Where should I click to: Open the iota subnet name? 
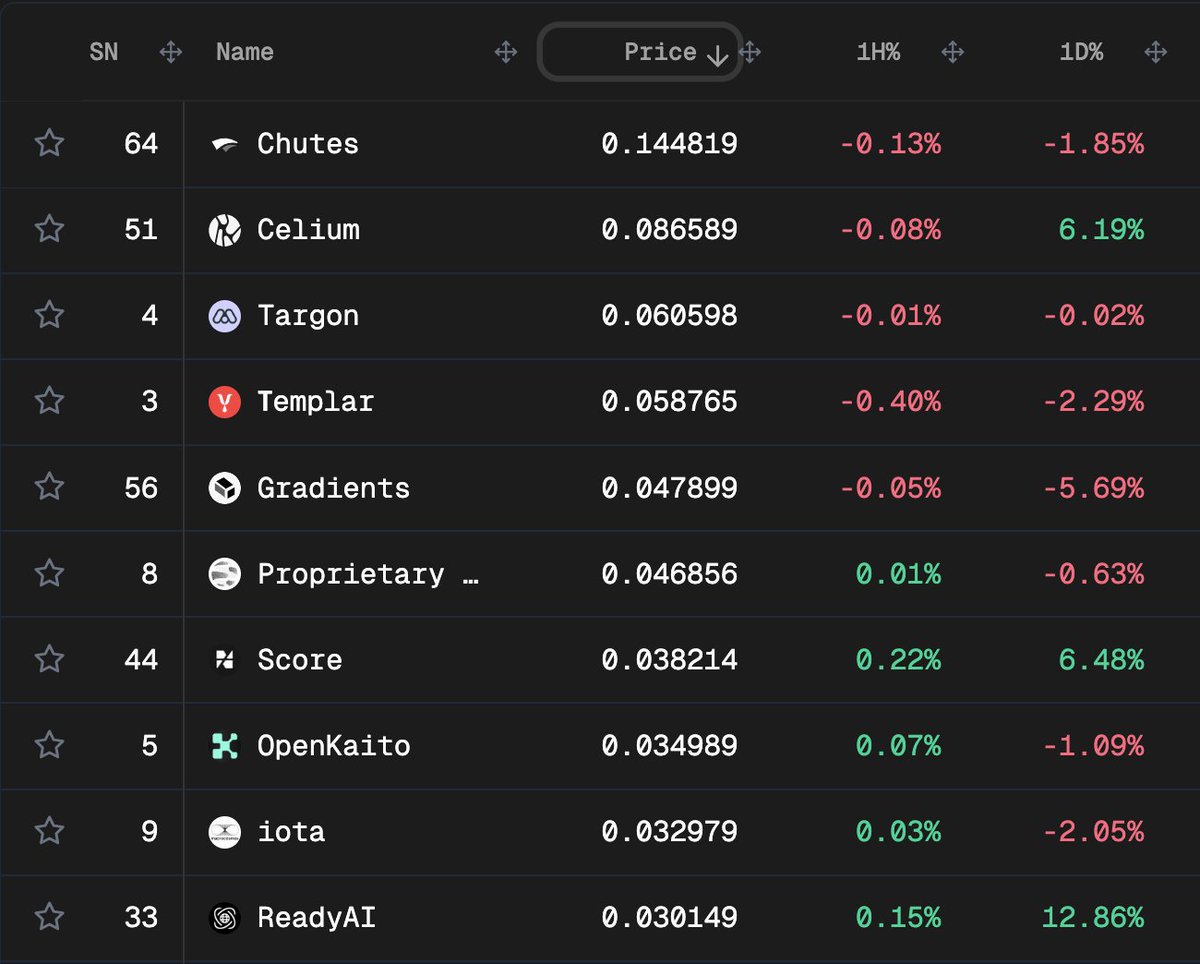pos(291,832)
